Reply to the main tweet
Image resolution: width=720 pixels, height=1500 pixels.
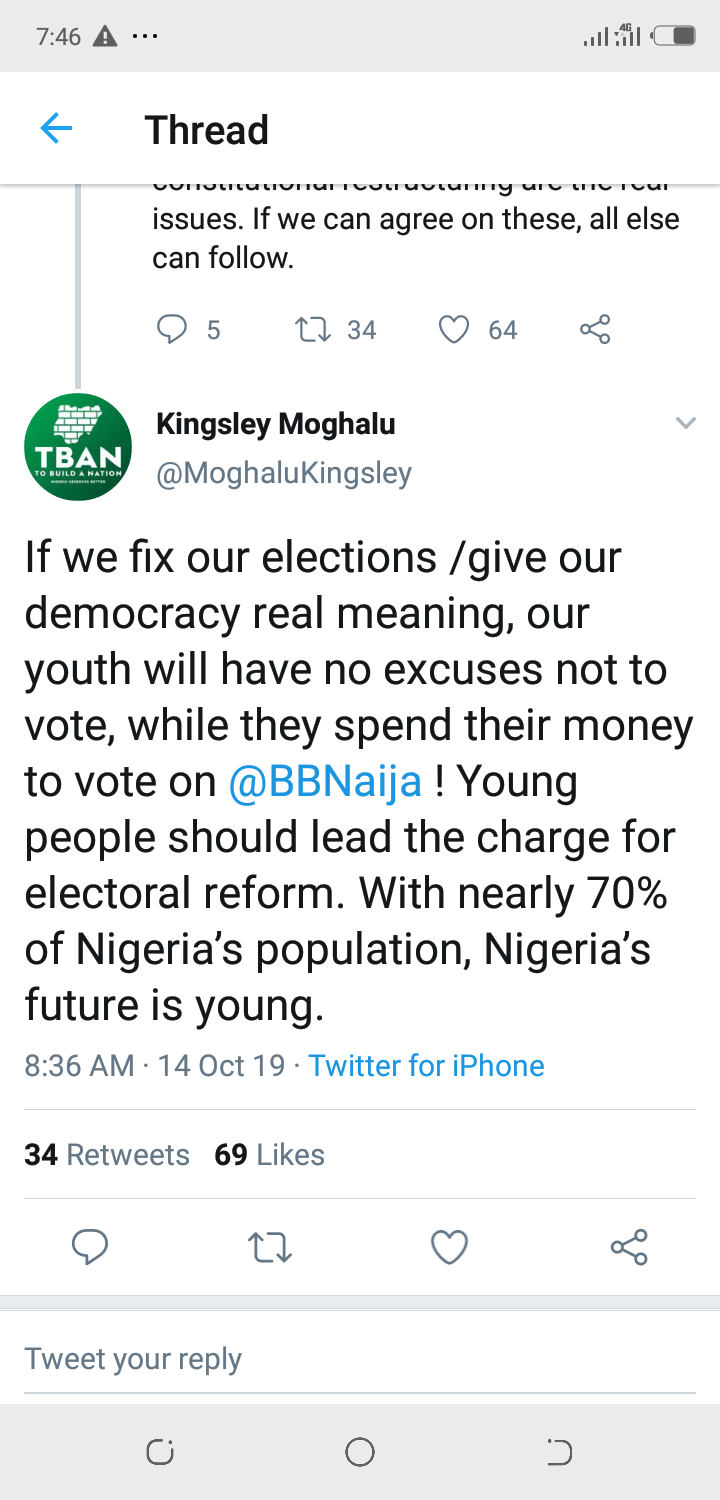click(x=90, y=1246)
